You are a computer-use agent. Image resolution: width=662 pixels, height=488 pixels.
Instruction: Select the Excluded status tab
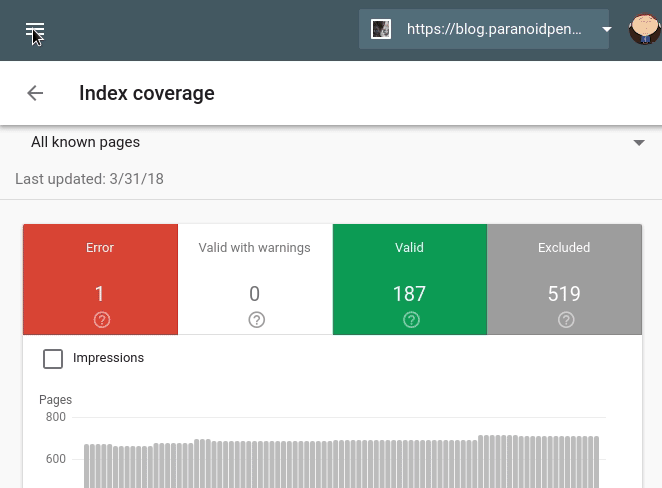(x=564, y=279)
